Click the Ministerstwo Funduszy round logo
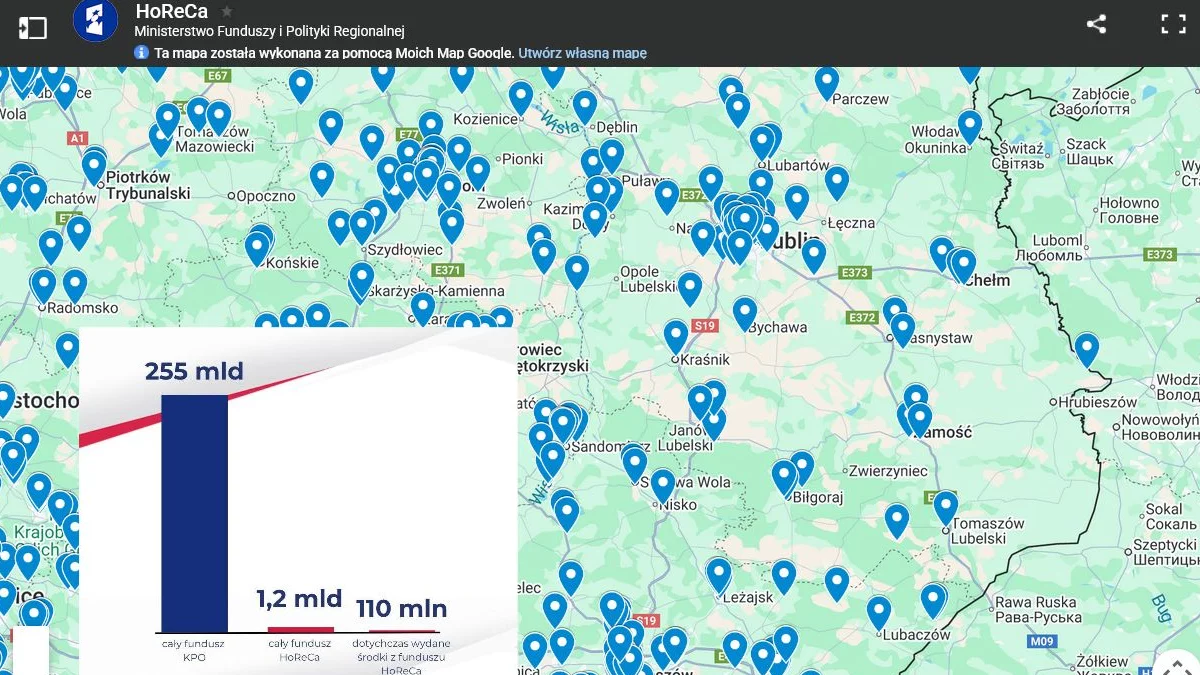 tap(95, 21)
